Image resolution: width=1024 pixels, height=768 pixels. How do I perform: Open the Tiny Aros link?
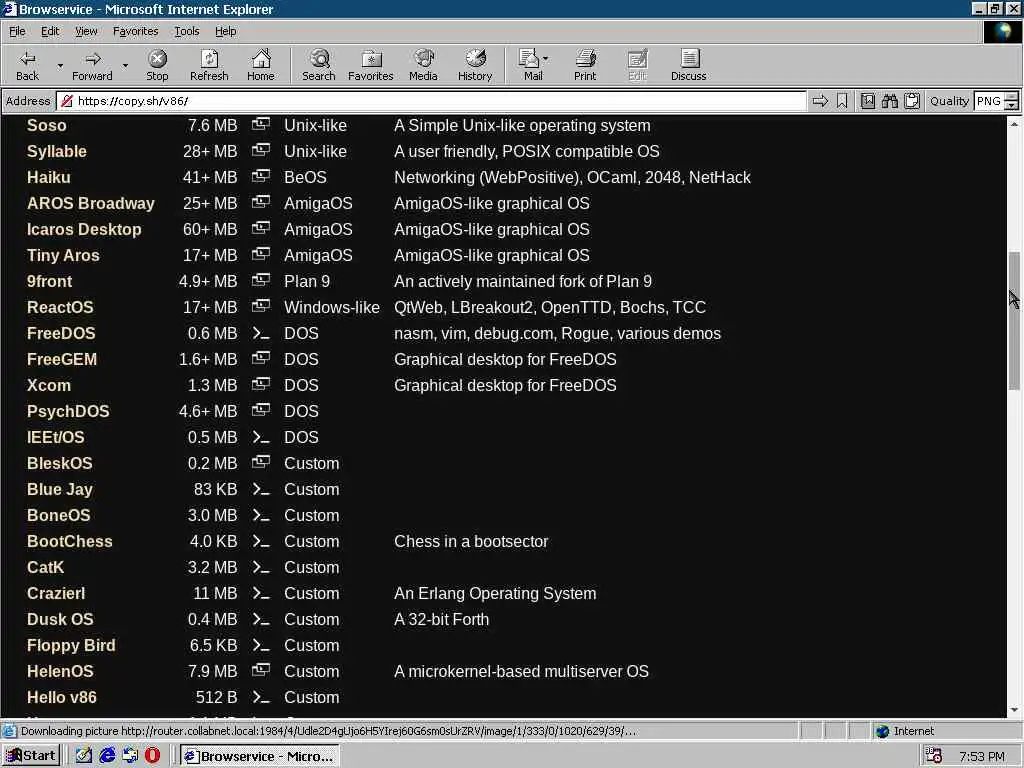(63, 255)
